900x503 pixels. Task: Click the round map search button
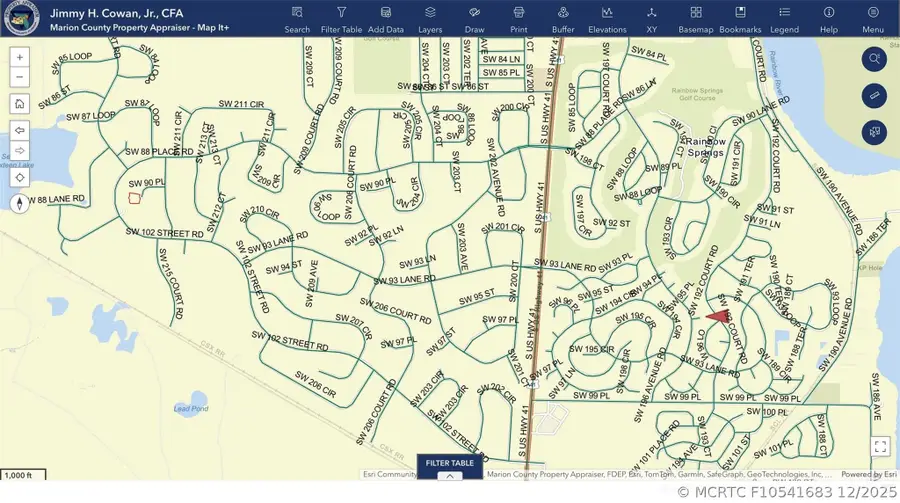(874, 59)
